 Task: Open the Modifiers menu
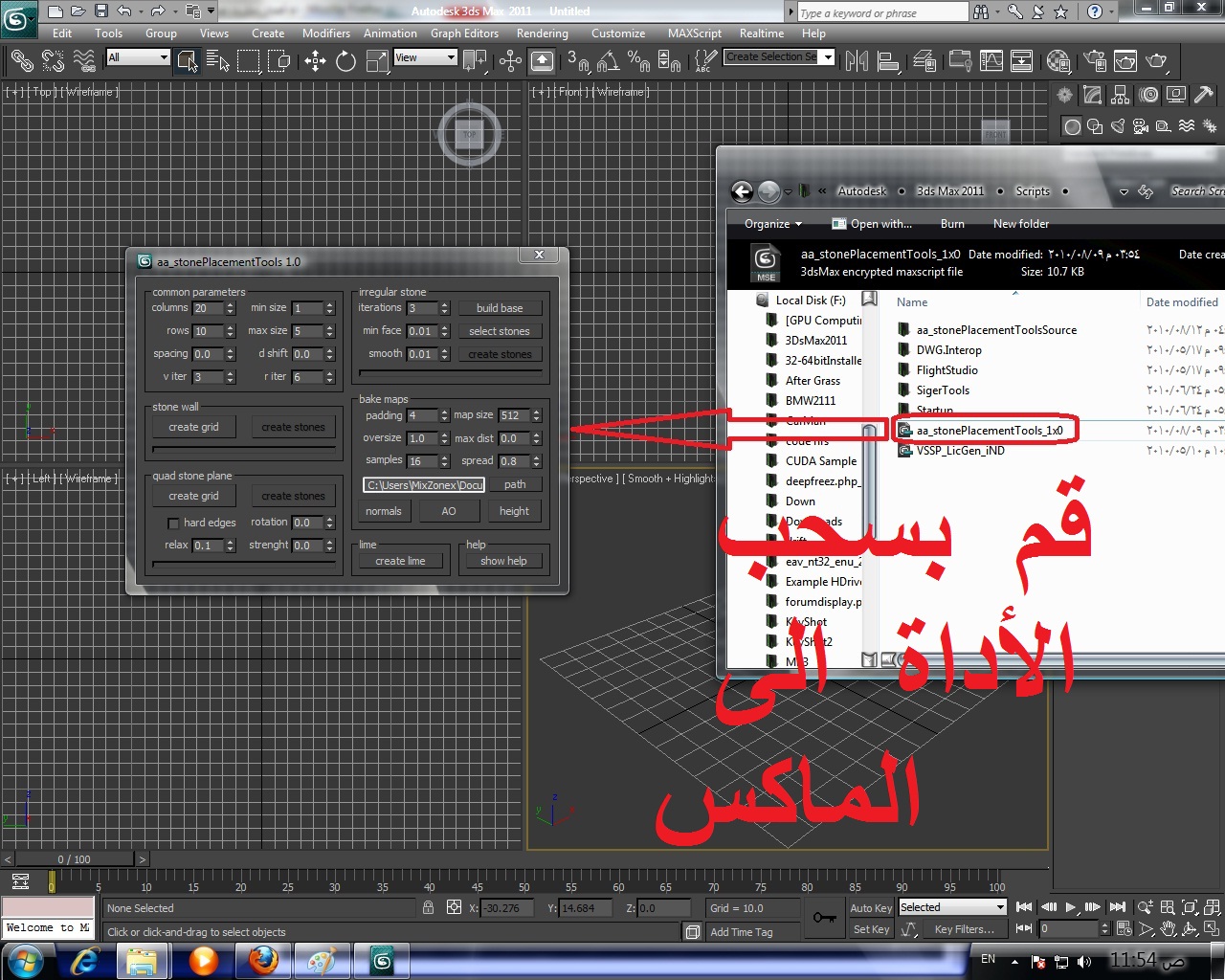(326, 33)
